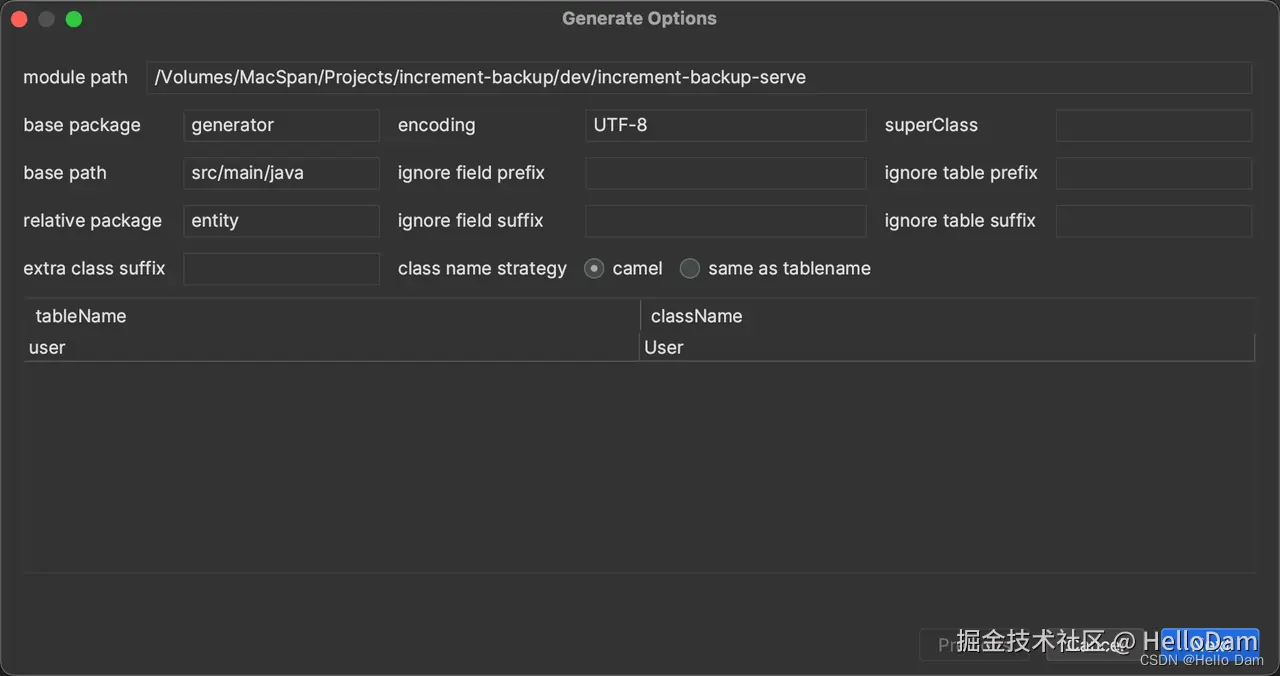Viewport: 1280px width, 676px height.
Task: Click the ignore field suffix input
Action: point(725,221)
